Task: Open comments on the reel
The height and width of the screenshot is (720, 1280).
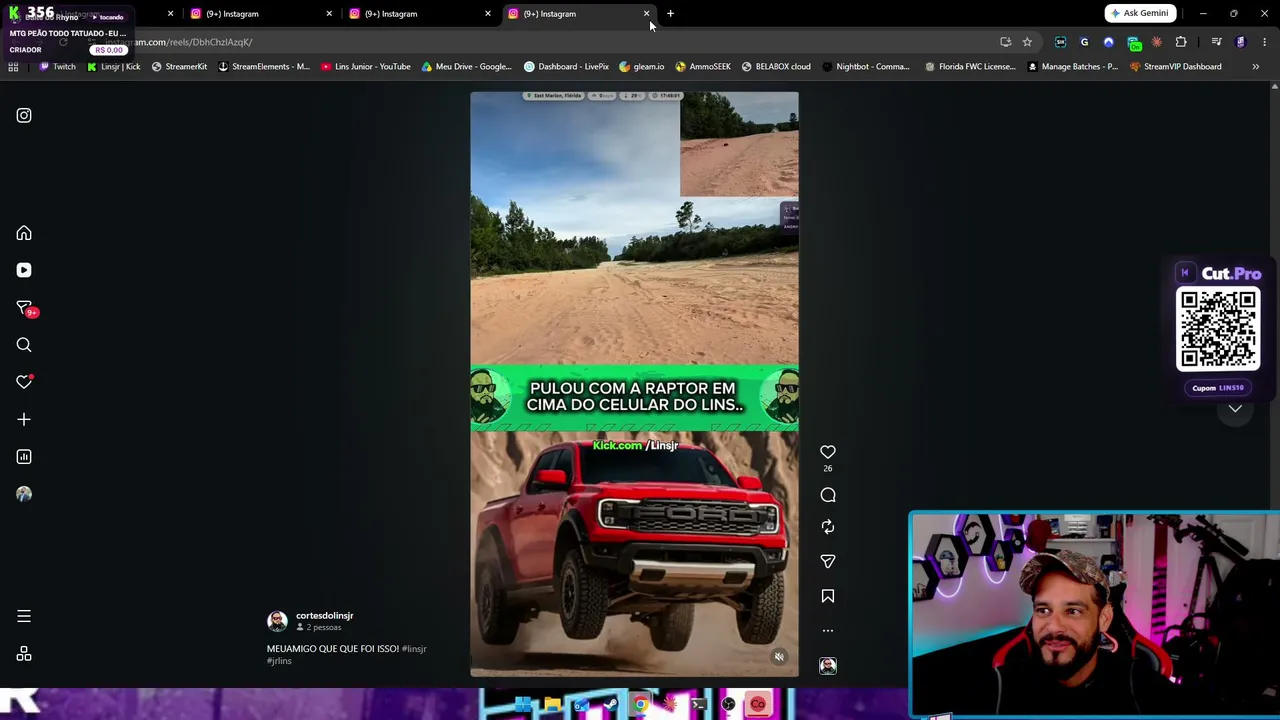Action: point(828,495)
